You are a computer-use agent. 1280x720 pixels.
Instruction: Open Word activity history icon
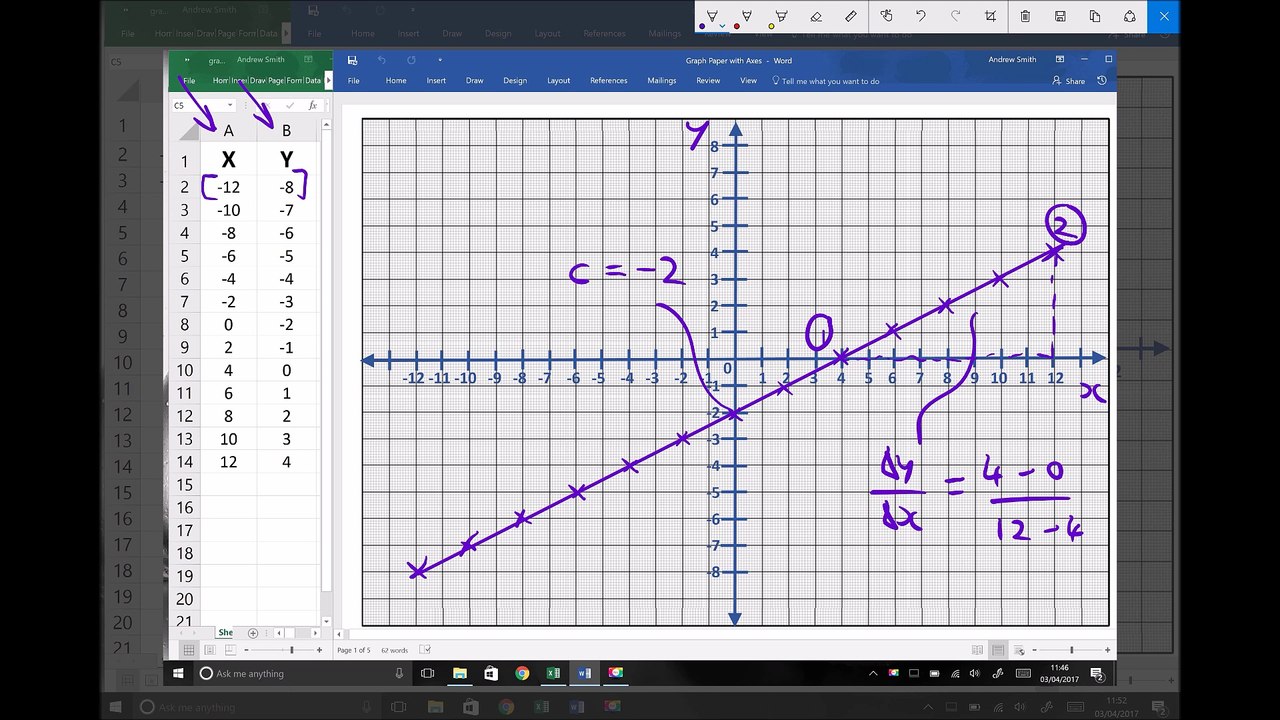[1102, 81]
